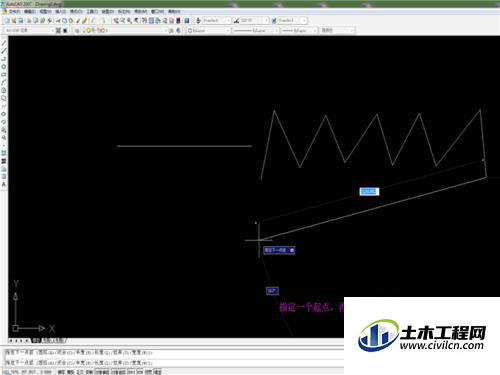
Task: Select the Hatch tool in the draw toolbar
Action: (x=4, y=153)
